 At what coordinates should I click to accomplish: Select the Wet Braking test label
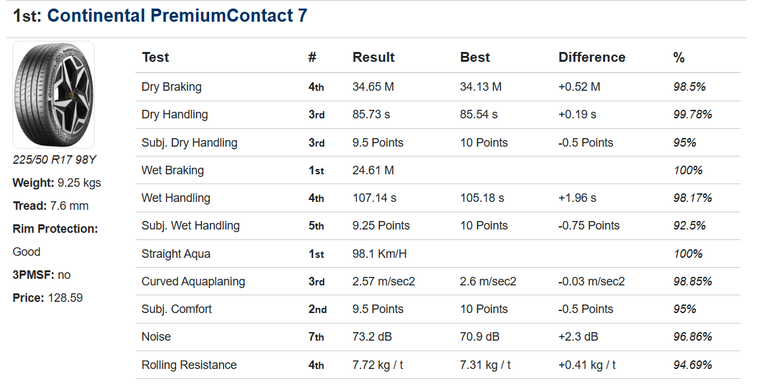173,171
